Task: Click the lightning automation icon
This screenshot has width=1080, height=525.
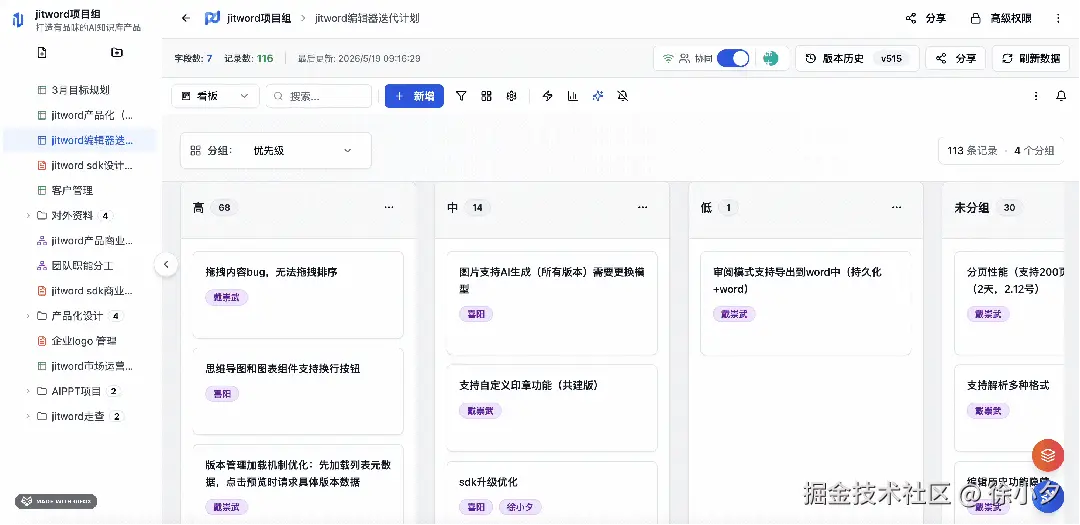Action: [548, 96]
